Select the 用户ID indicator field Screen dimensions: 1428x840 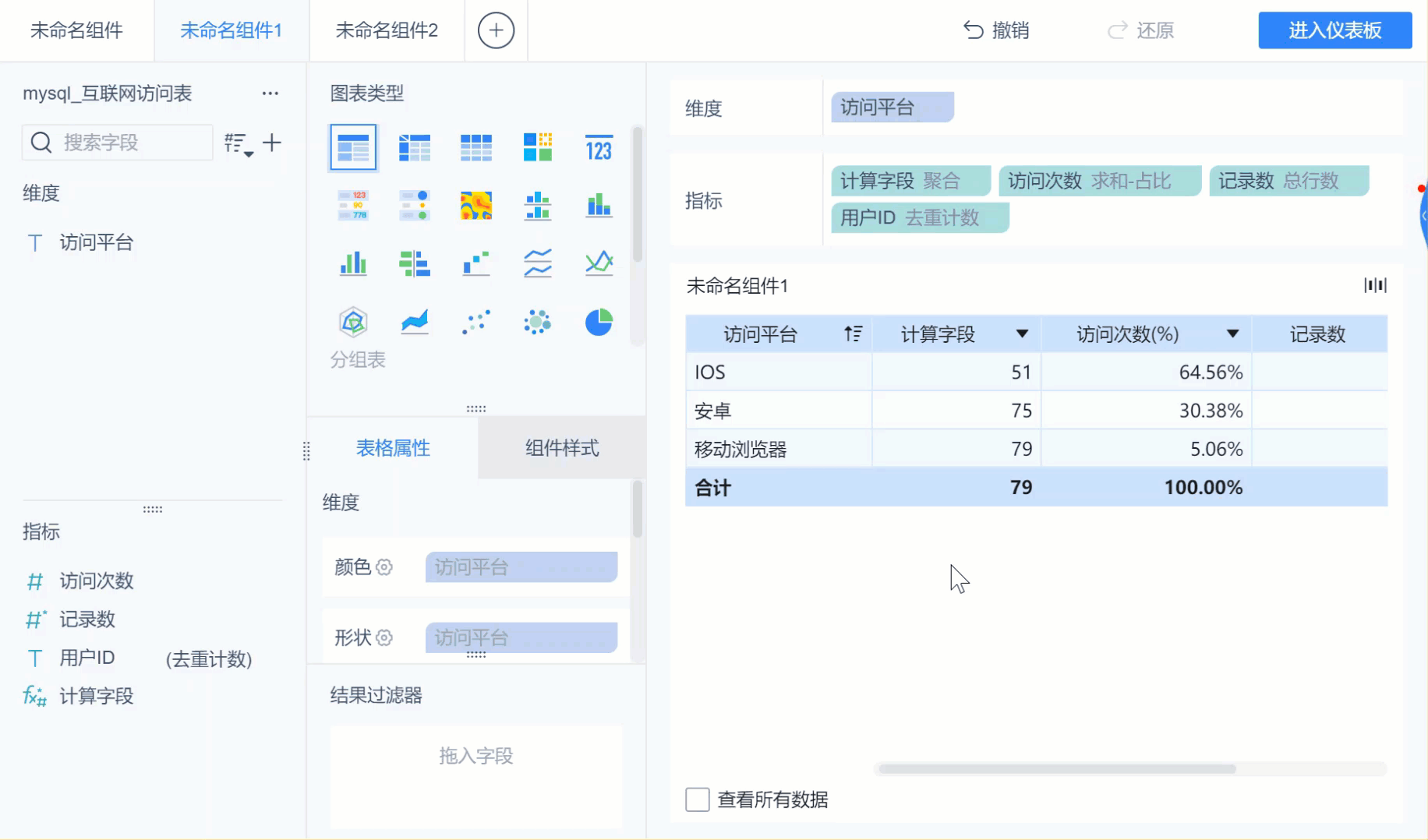(87, 658)
